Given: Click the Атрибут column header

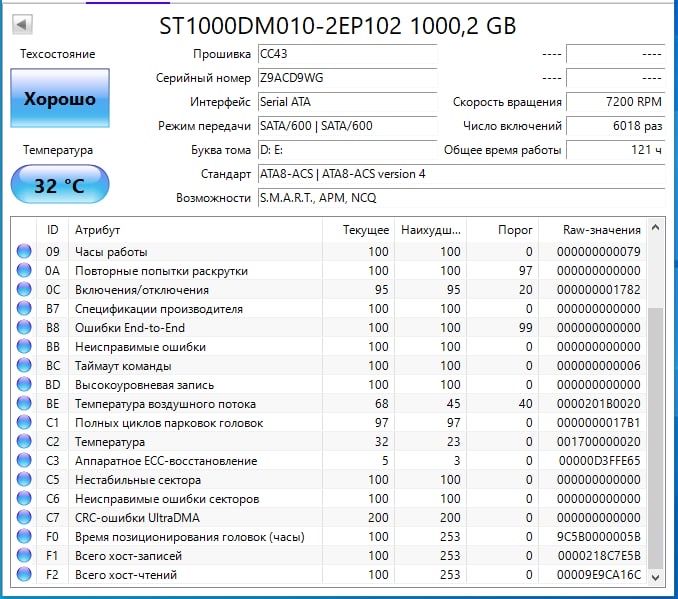Looking at the screenshot, I should tap(195, 230).
